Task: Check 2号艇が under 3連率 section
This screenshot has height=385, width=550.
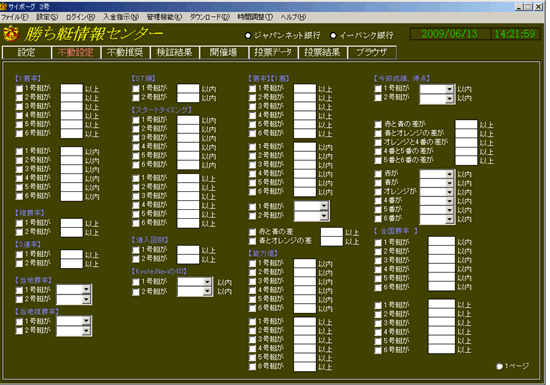Action: pyautogui.click(x=19, y=264)
